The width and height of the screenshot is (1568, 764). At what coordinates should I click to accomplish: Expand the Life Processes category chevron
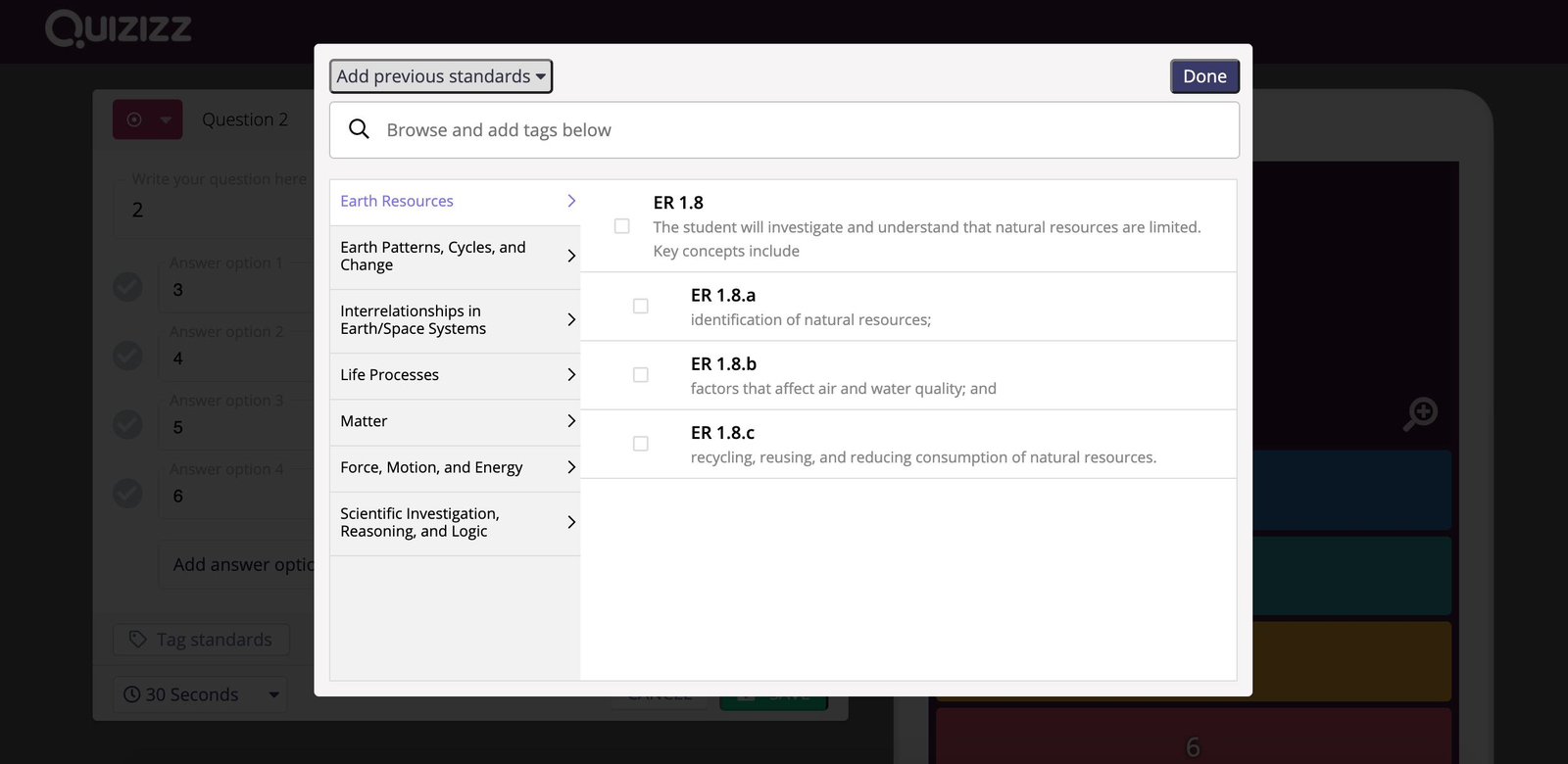click(x=571, y=374)
